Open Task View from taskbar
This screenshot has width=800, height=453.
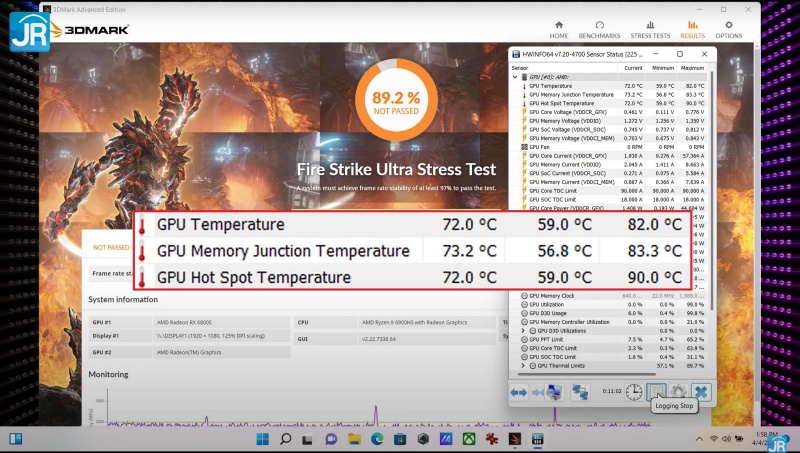click(x=307, y=439)
